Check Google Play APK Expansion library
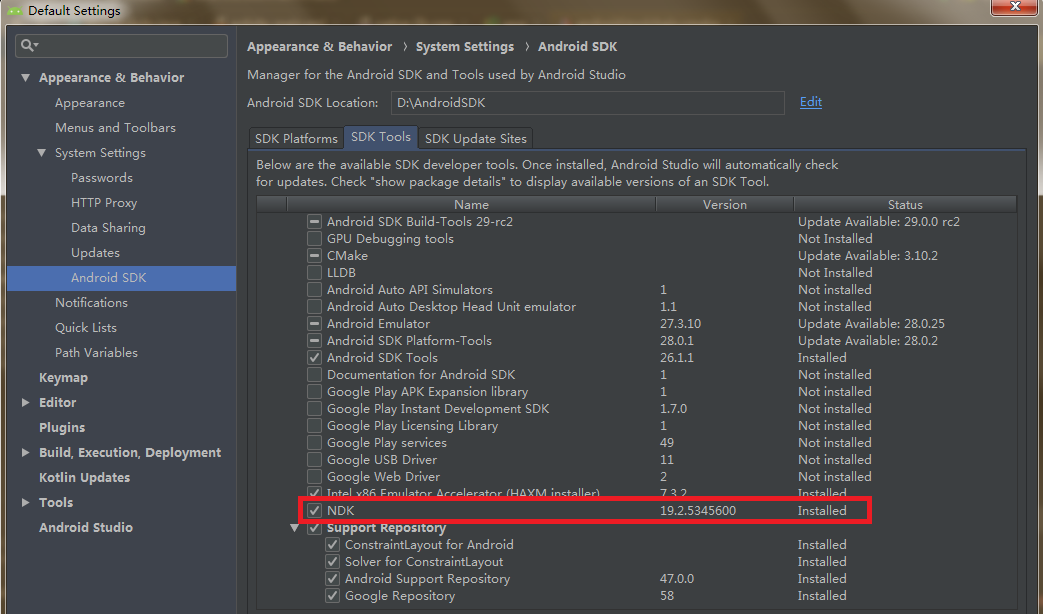The height and width of the screenshot is (614, 1043). pos(315,392)
